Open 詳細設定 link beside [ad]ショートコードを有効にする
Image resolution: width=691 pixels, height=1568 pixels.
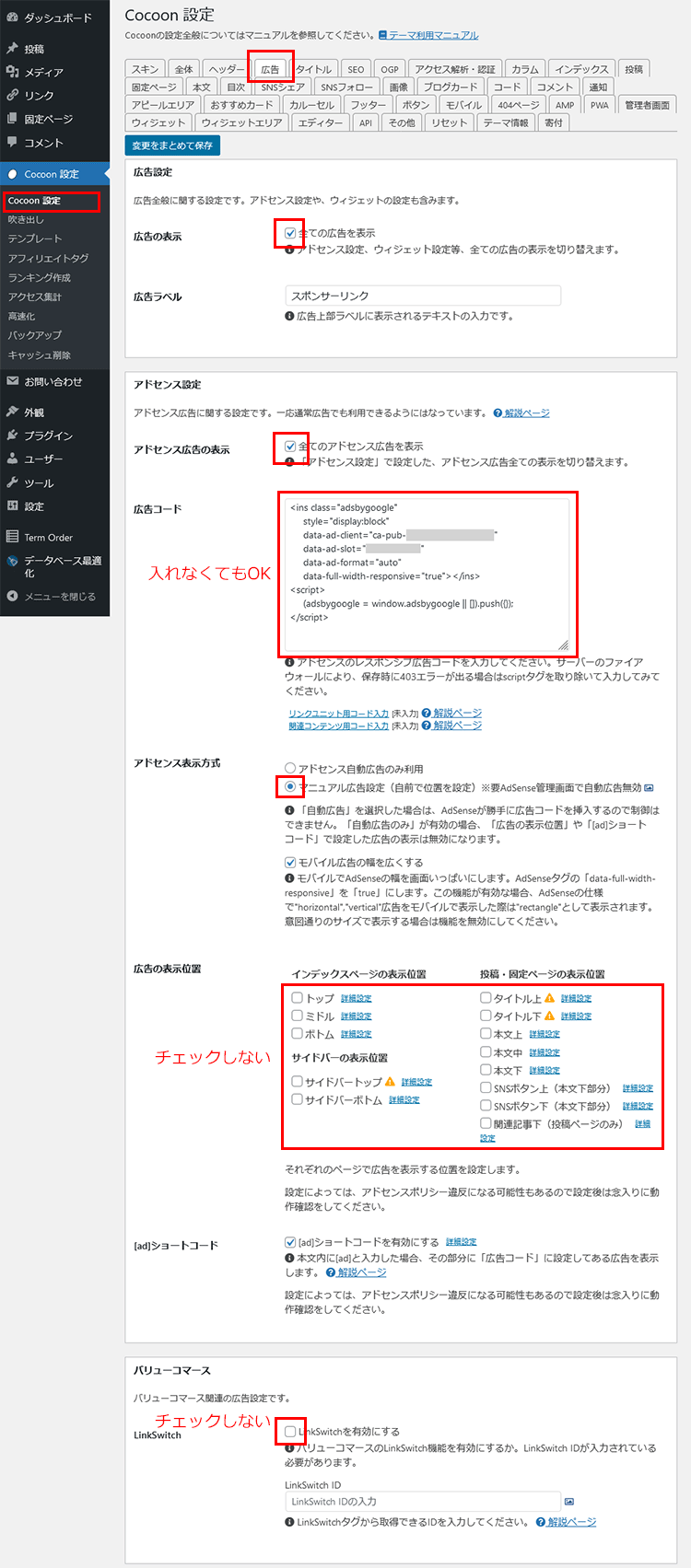coord(462,1242)
